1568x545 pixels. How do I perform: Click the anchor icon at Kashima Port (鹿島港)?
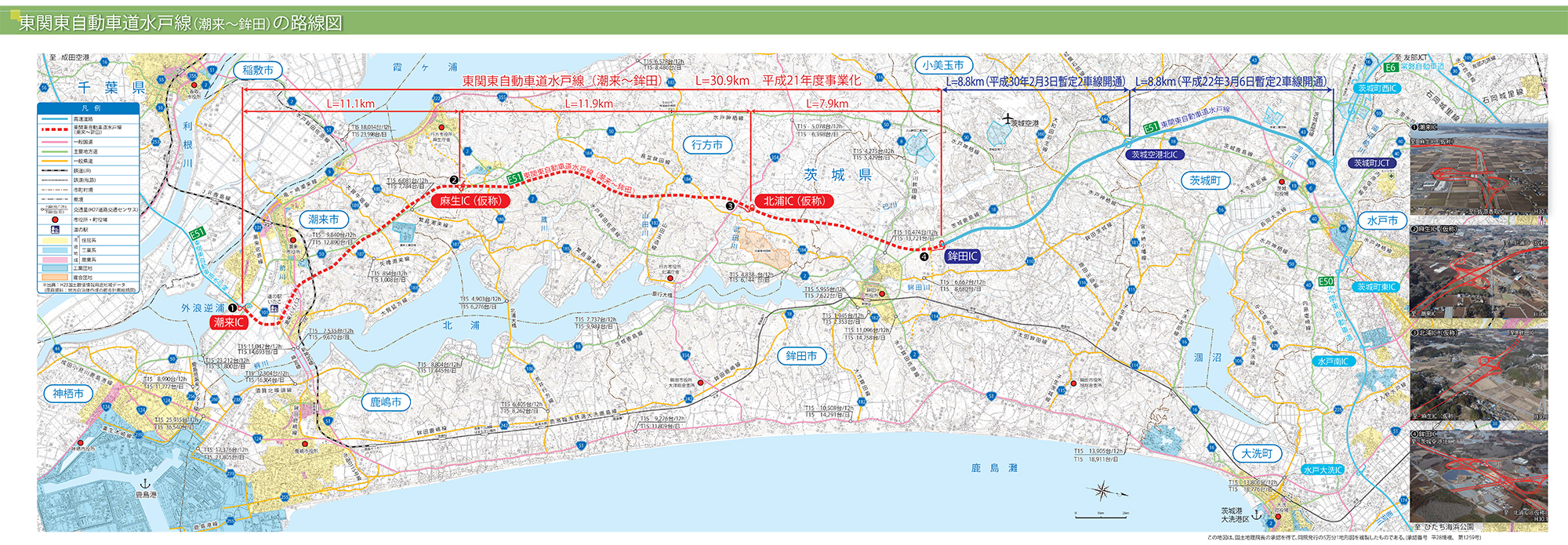coord(145,485)
